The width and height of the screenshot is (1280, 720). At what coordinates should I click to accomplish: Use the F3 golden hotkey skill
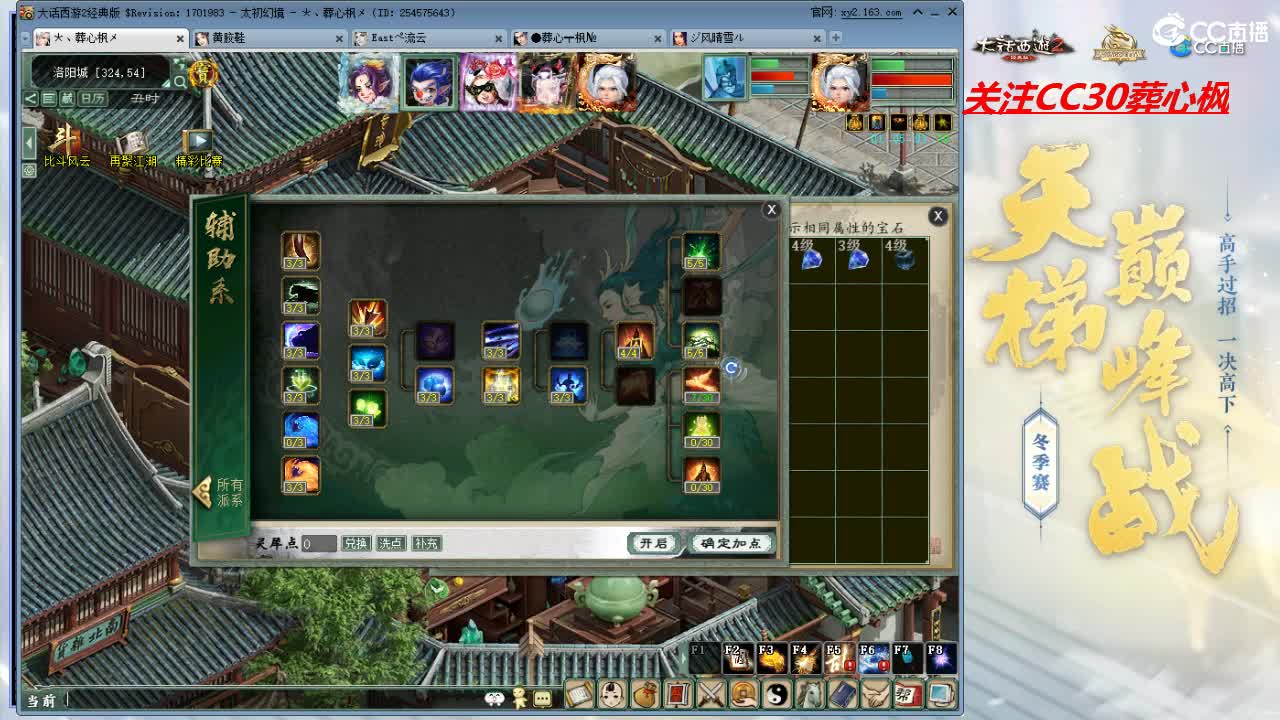772,657
